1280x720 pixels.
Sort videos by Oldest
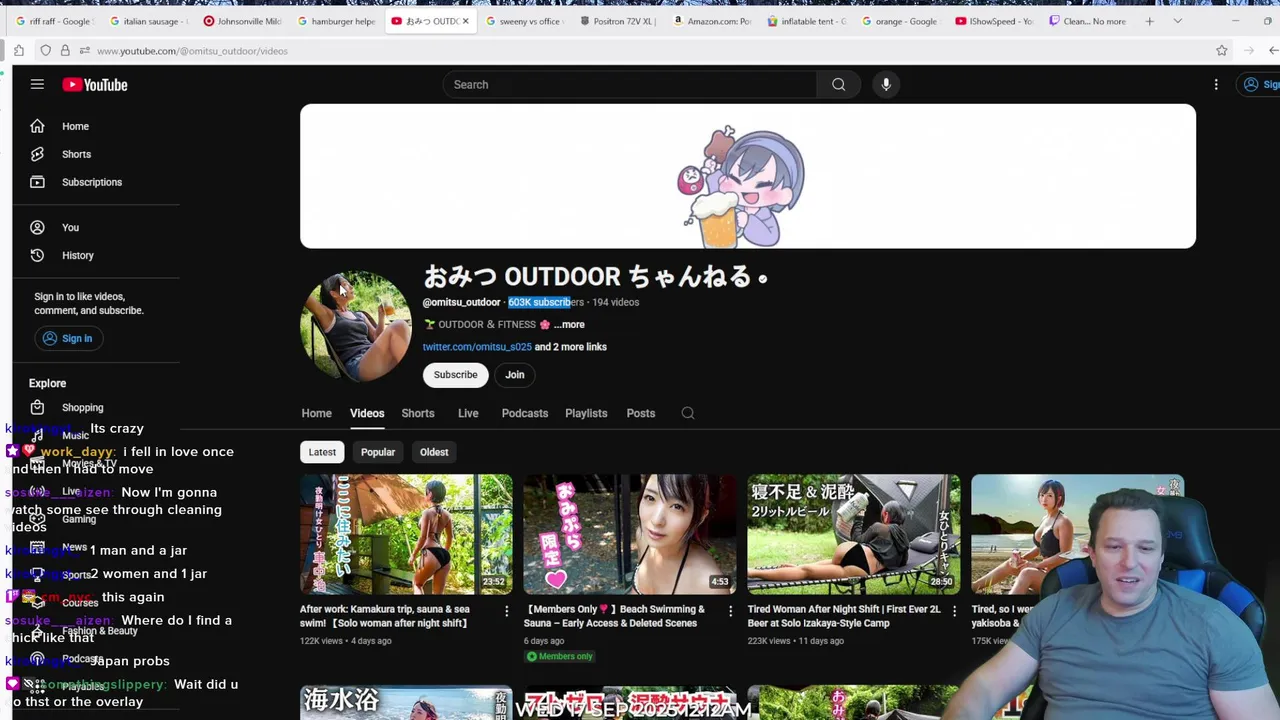point(434,452)
